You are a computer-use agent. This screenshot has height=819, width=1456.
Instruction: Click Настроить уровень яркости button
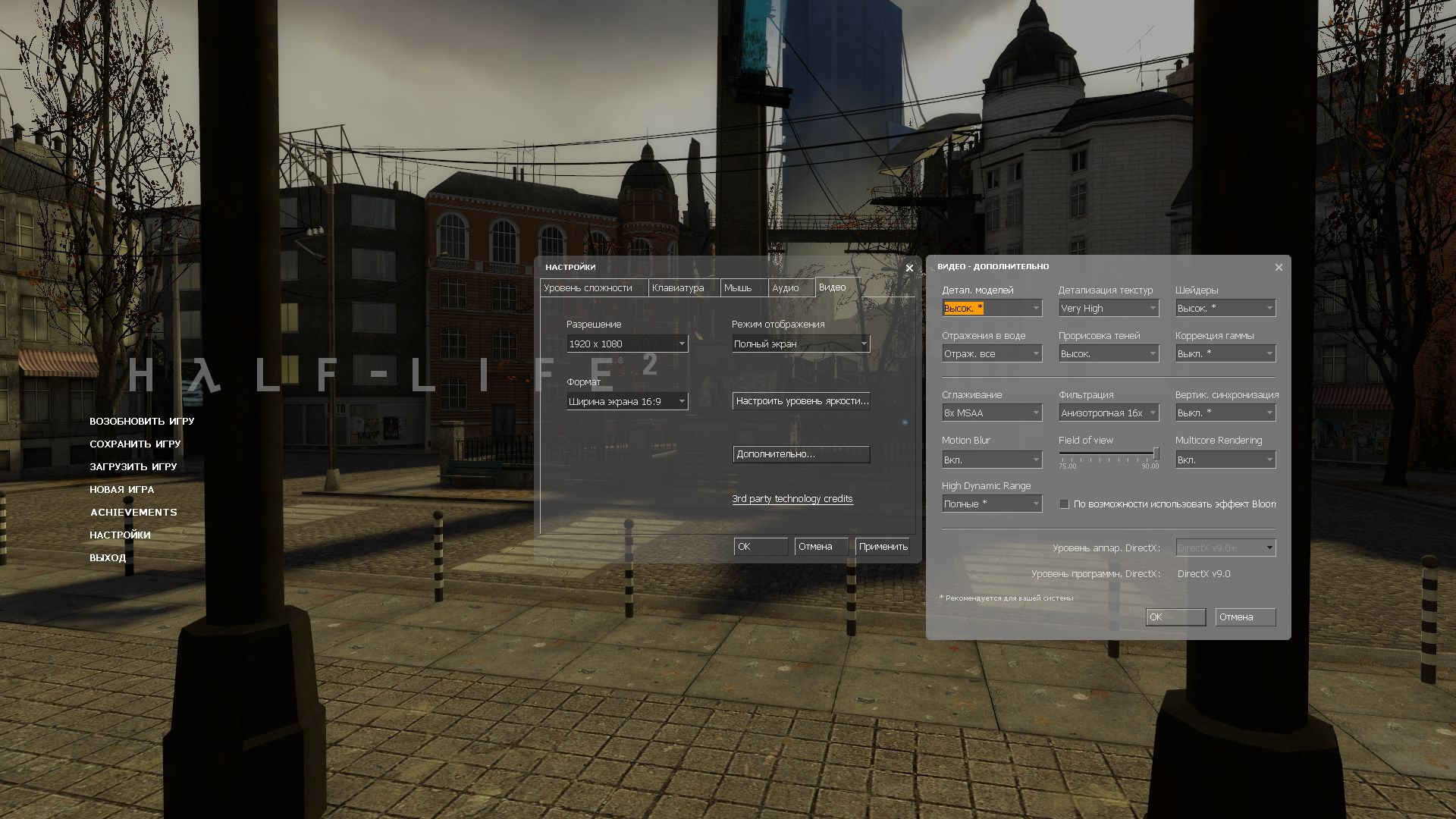[801, 401]
